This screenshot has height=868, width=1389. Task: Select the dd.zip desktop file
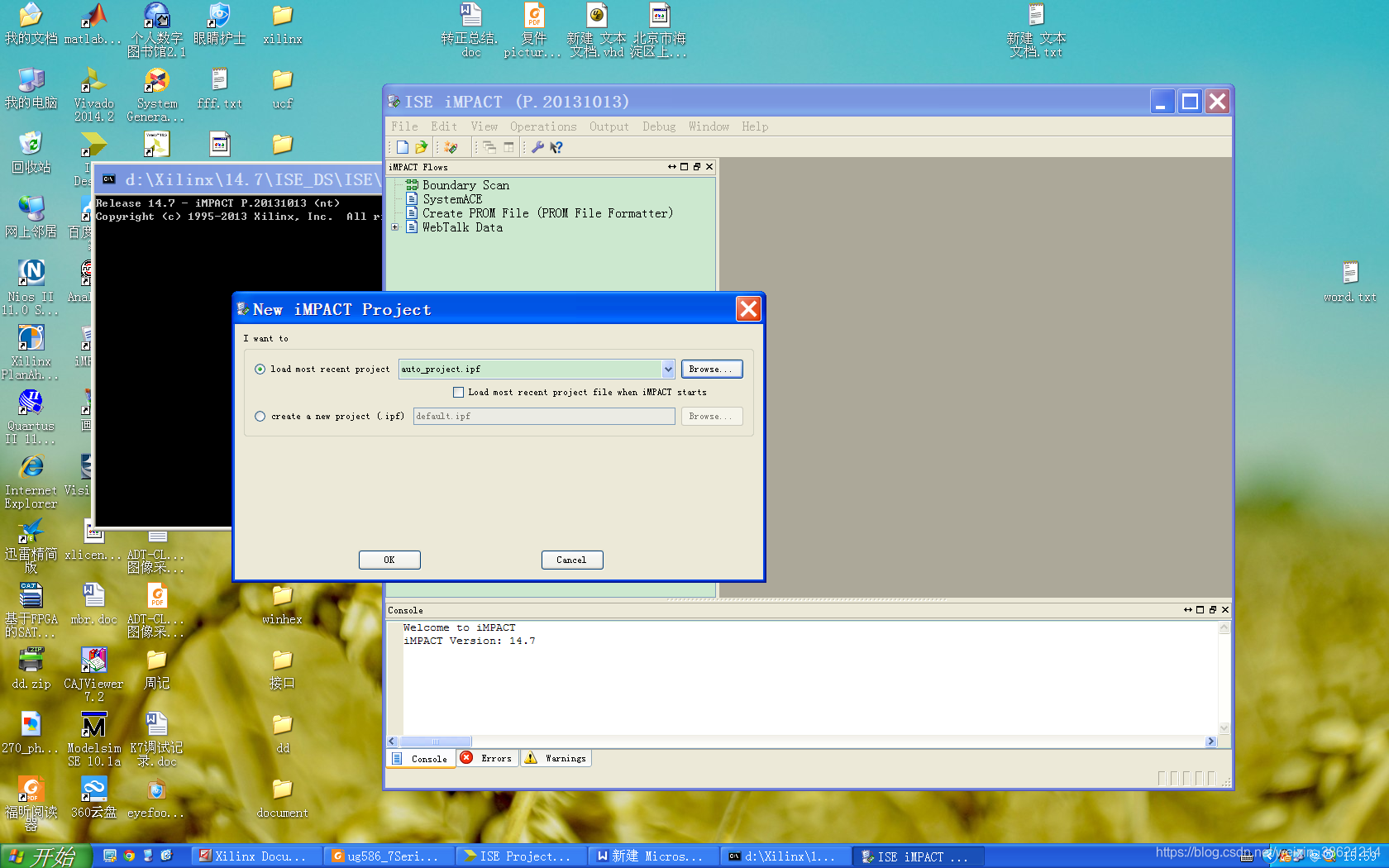click(31, 668)
